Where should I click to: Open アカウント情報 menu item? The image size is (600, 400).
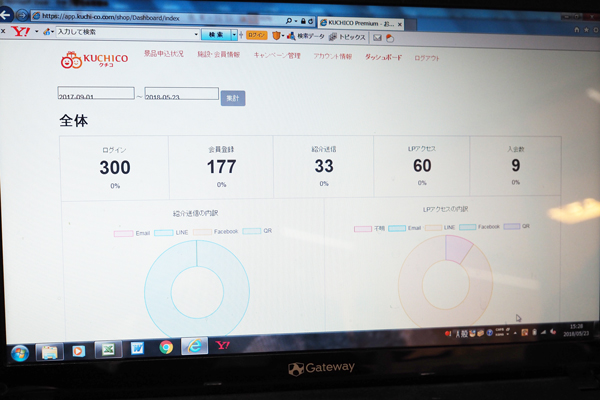[333, 56]
